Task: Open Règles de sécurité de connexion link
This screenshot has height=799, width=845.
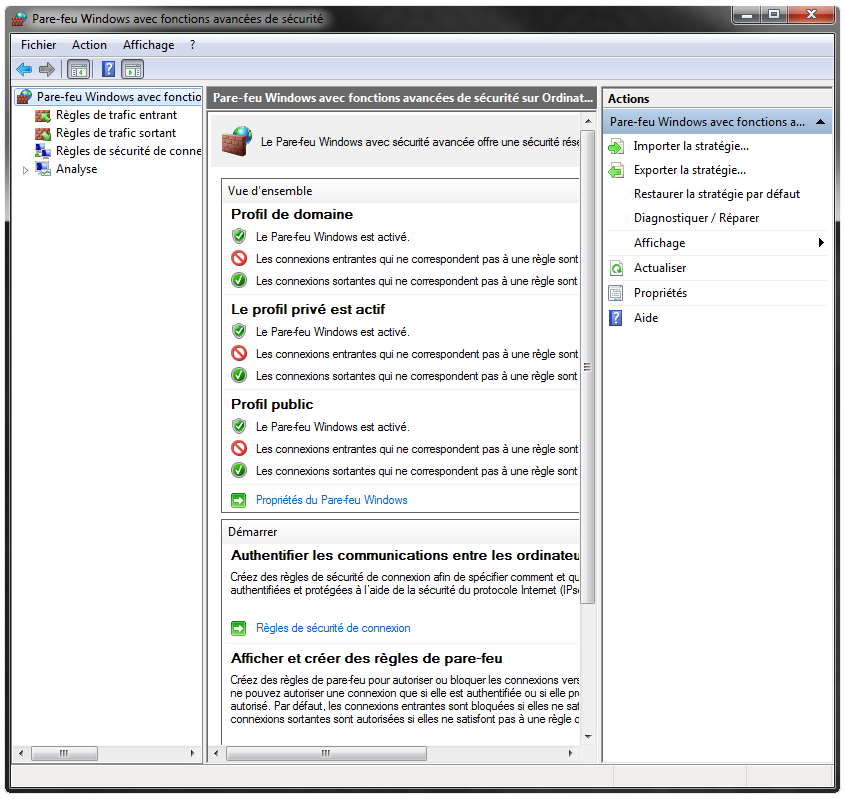Action: 333,628
